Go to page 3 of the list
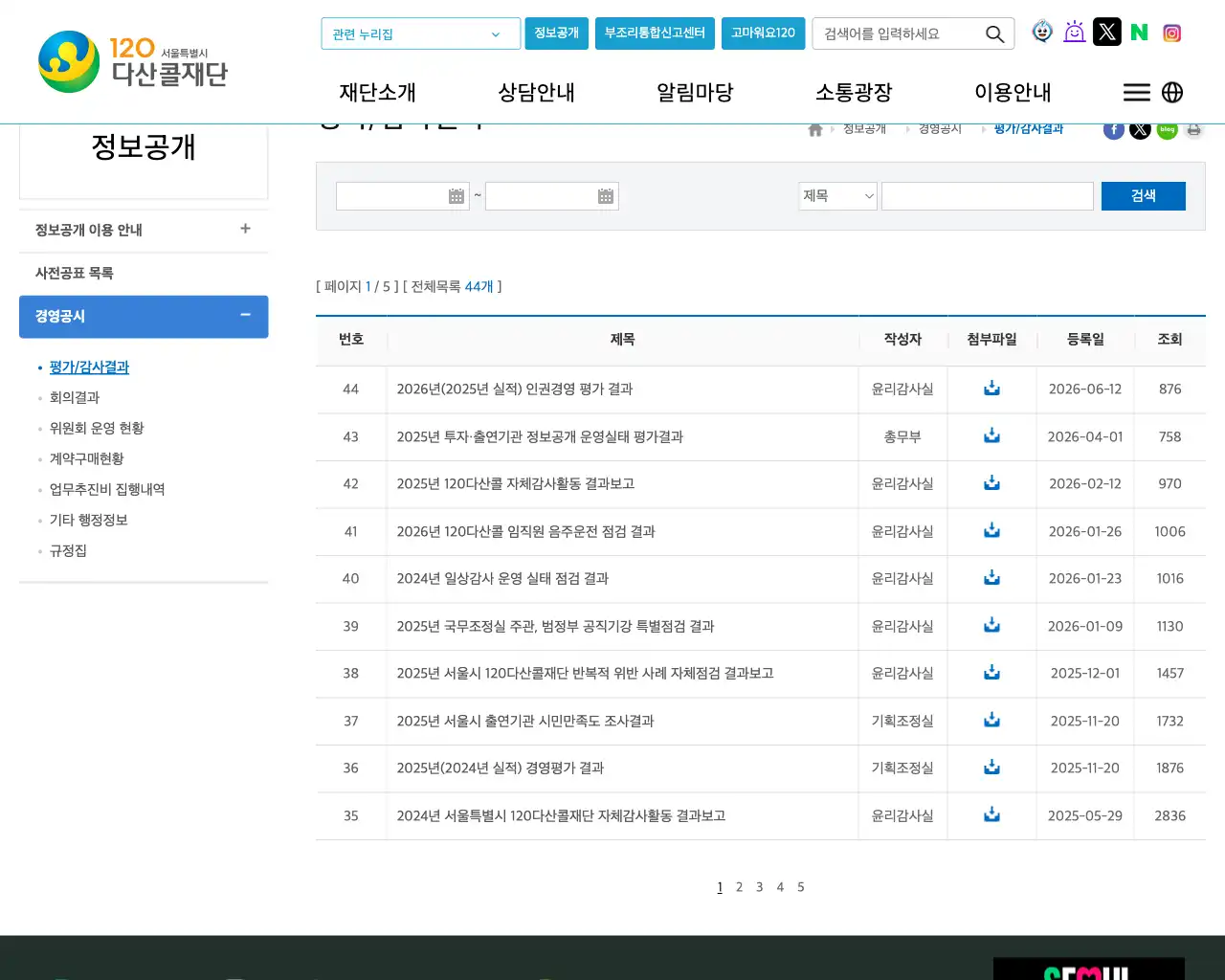1225x980 pixels. click(x=760, y=887)
